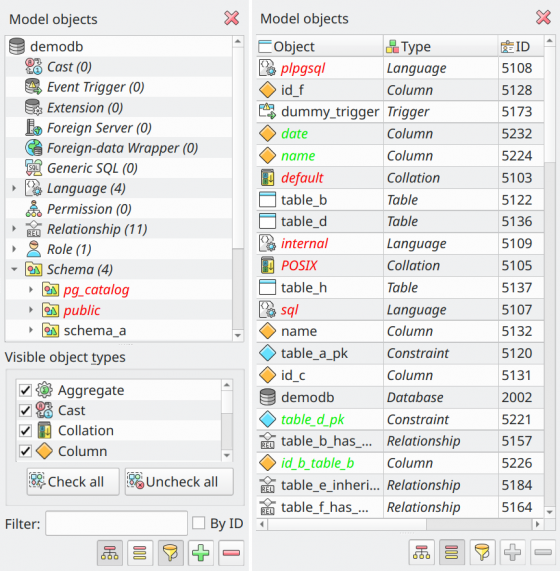The image size is (560, 571).
Task: Collapse the Schema (4) tree node
Action: [14, 269]
